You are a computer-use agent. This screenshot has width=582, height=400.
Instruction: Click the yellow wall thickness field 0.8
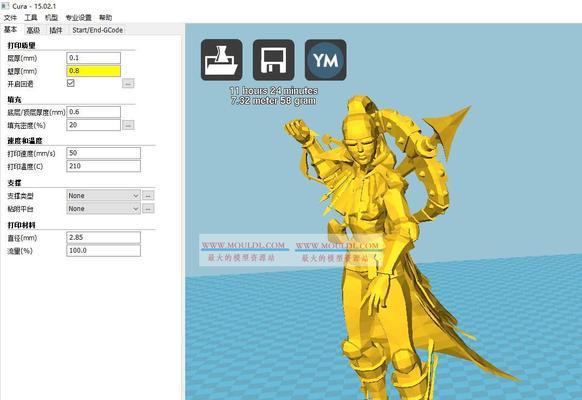click(x=94, y=71)
